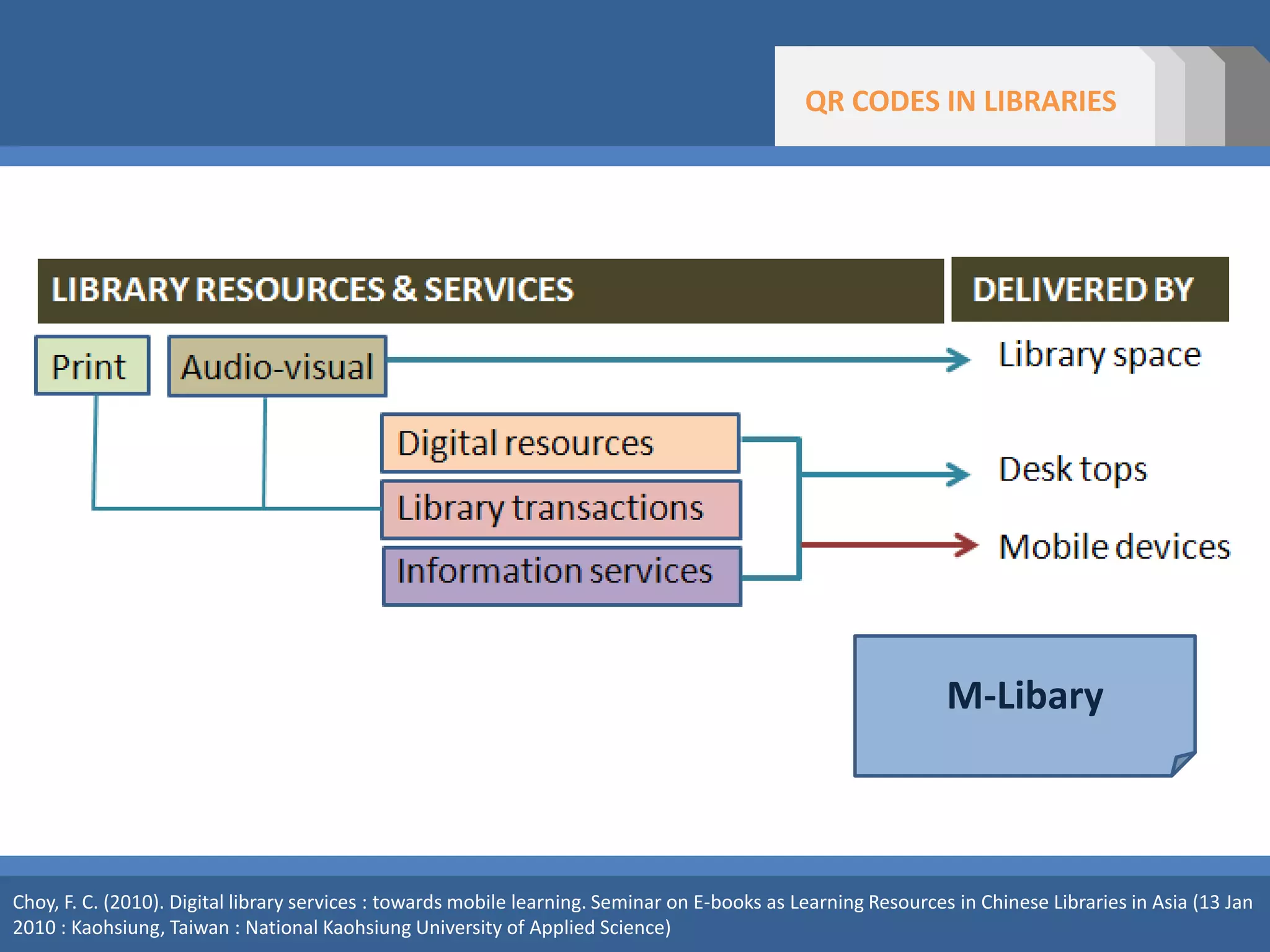Select the Digital resources box
The width and height of the screenshot is (1270, 952).
(560, 443)
